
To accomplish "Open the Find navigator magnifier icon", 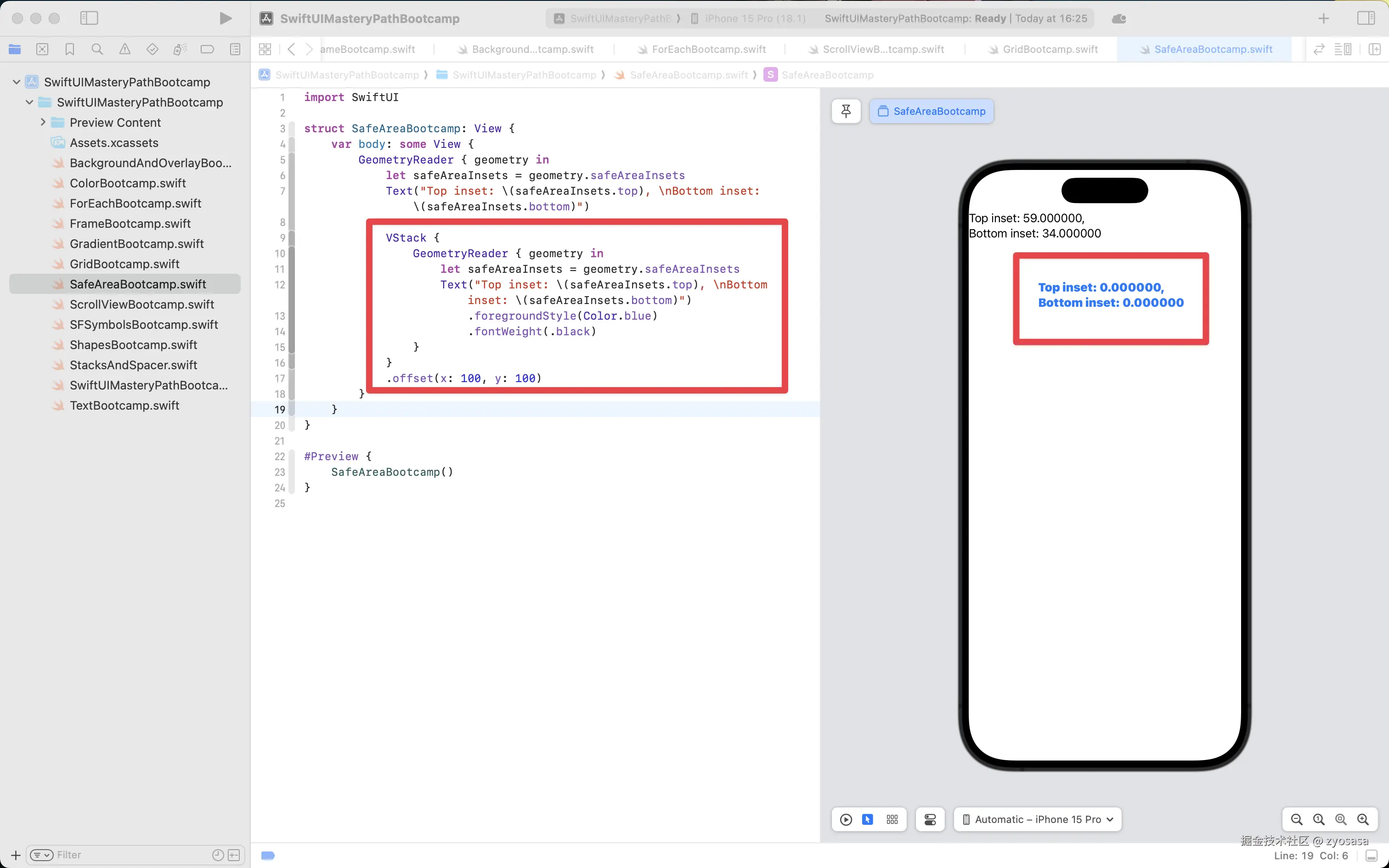I will tap(97, 50).
